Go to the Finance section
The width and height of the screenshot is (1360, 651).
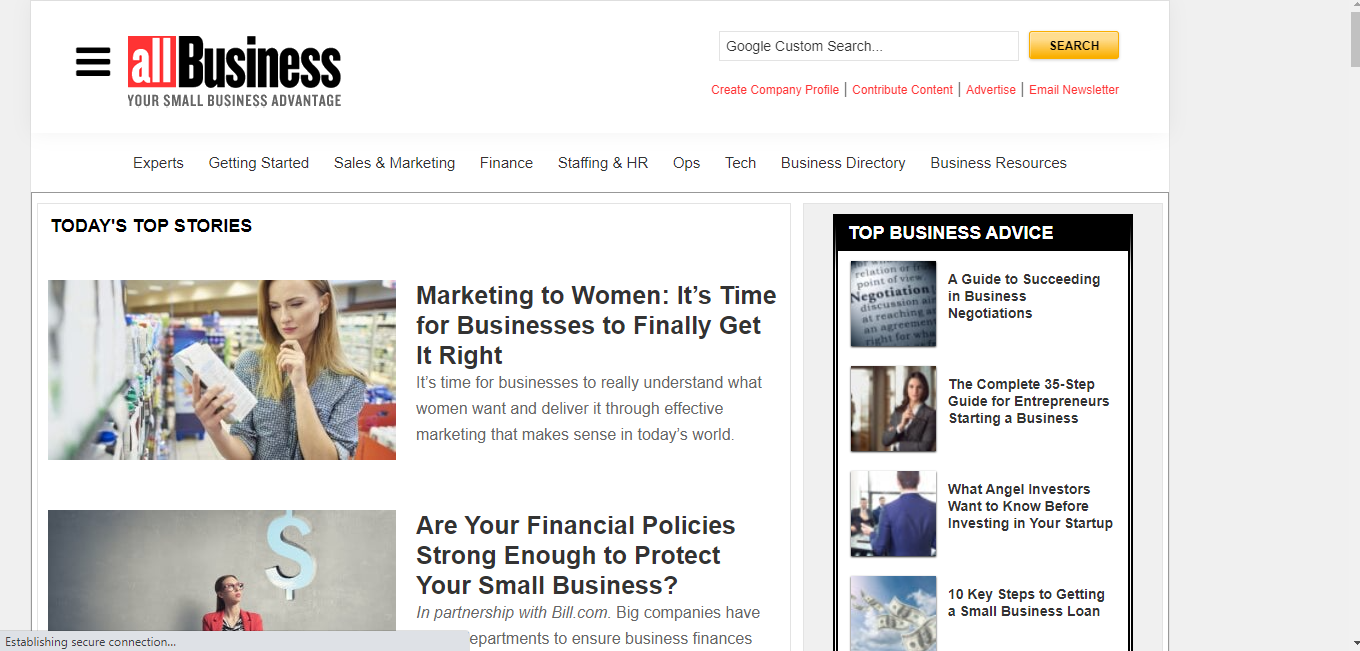[x=506, y=163]
